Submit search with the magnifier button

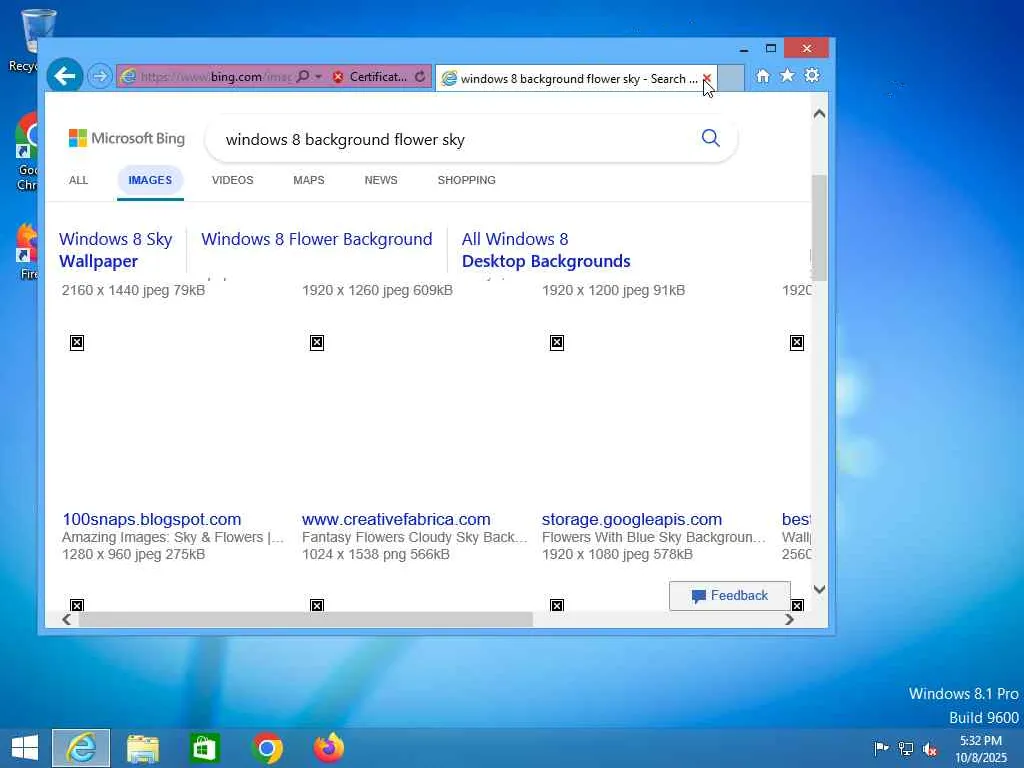pos(711,138)
